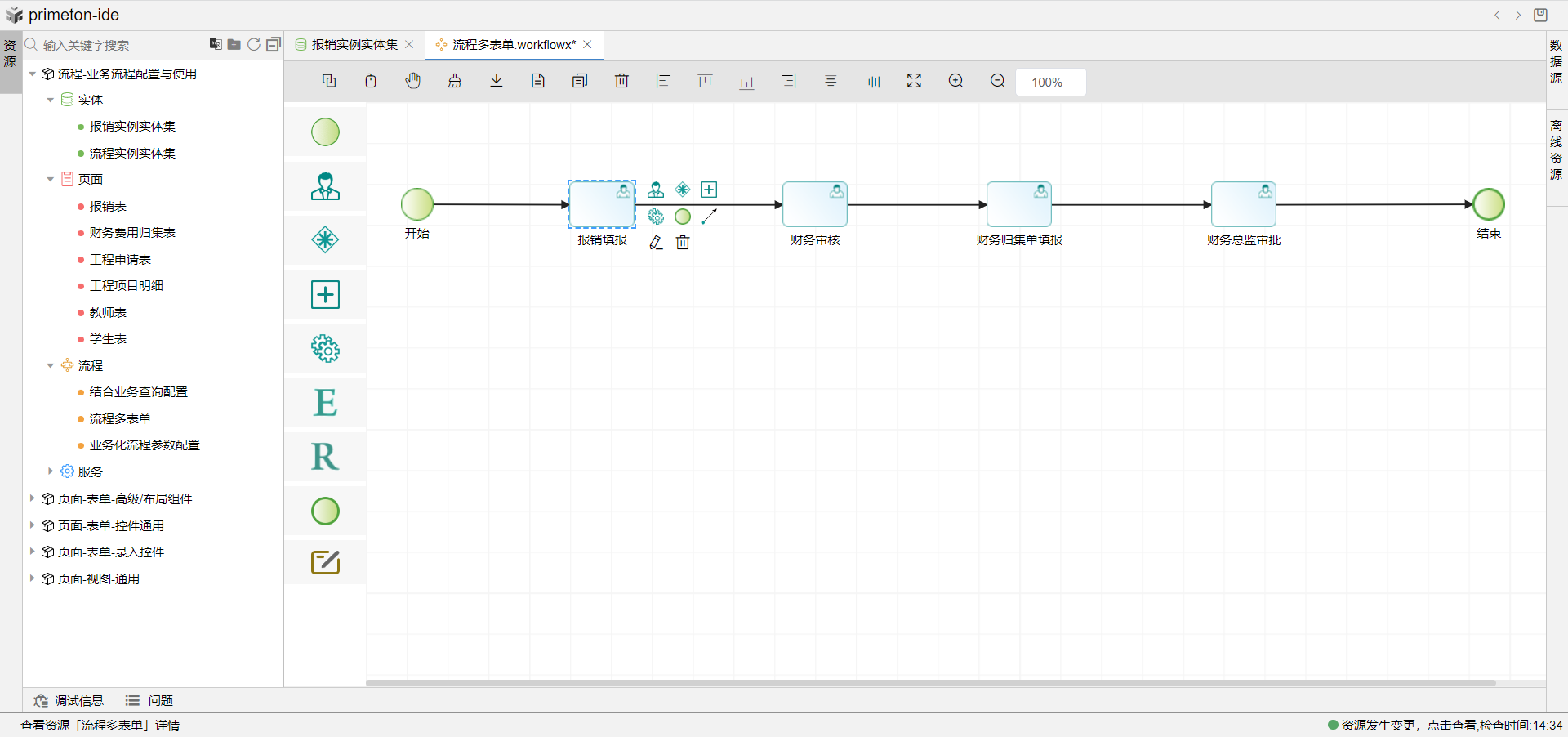Expand the 页面-表单-控件通用 project
Image resolution: width=1568 pixels, height=737 pixels.
pos(33,525)
